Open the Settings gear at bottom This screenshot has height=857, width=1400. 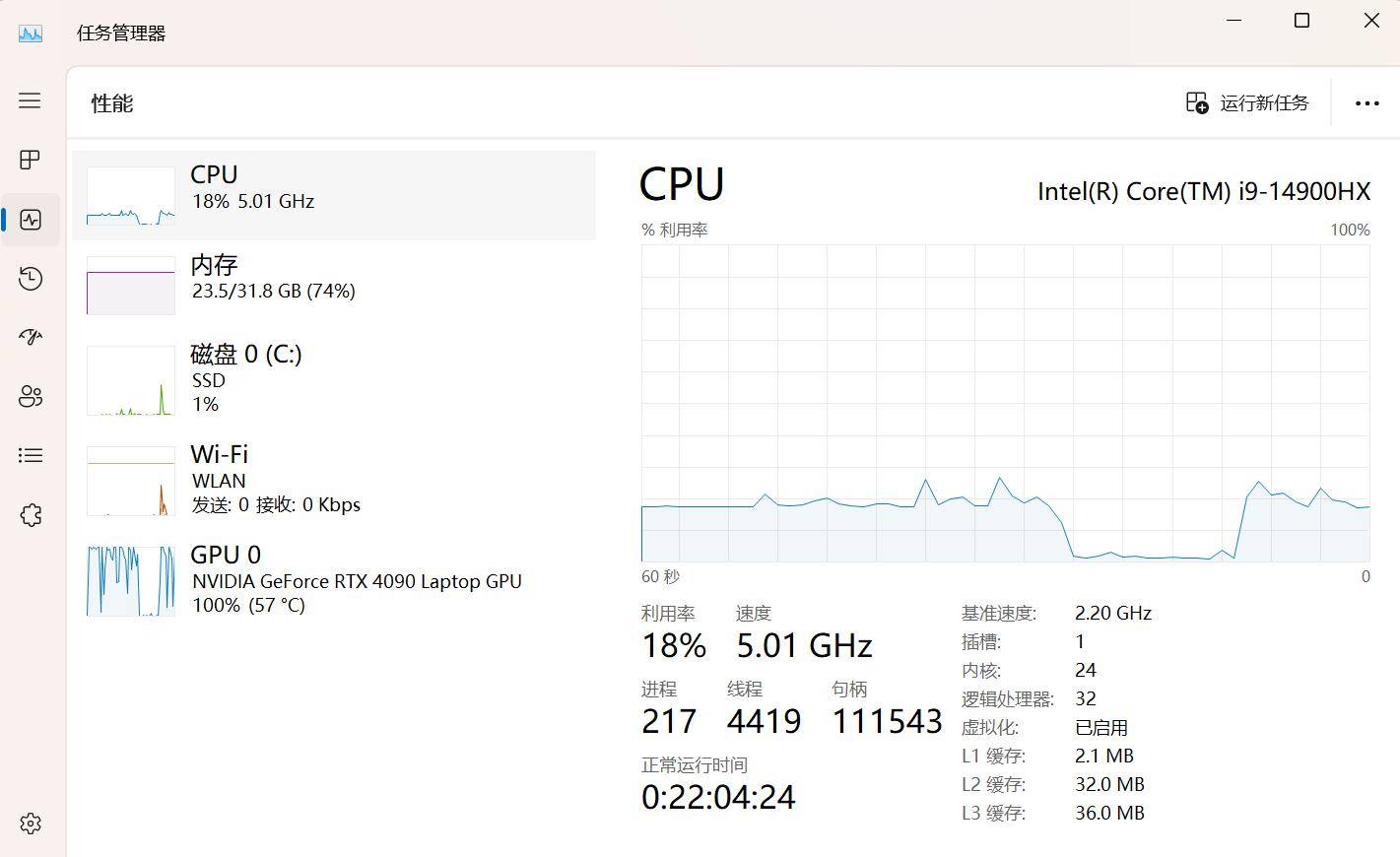[x=31, y=824]
